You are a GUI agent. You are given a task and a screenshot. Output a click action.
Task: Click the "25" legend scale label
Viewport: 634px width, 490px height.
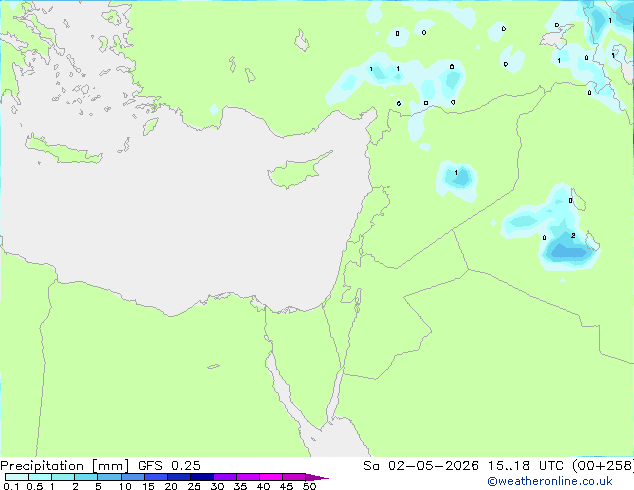click(x=194, y=486)
